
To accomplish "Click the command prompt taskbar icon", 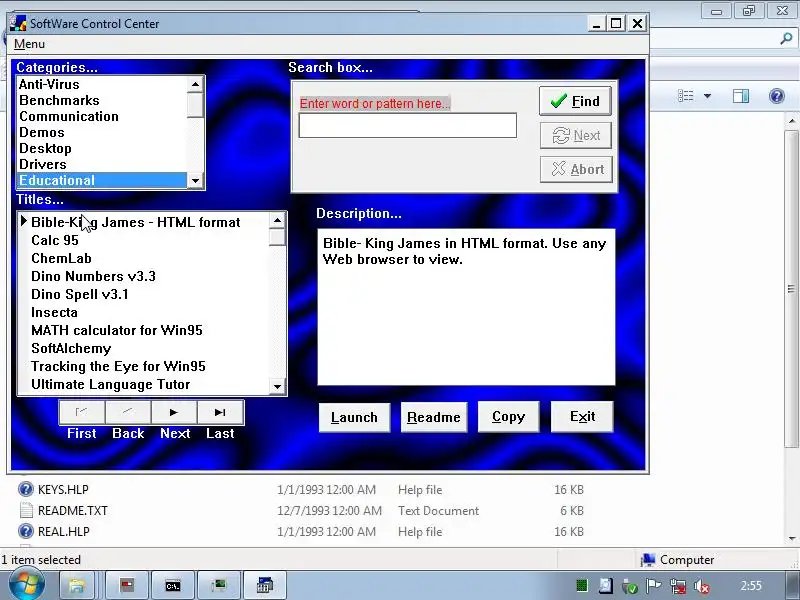I will (173, 585).
